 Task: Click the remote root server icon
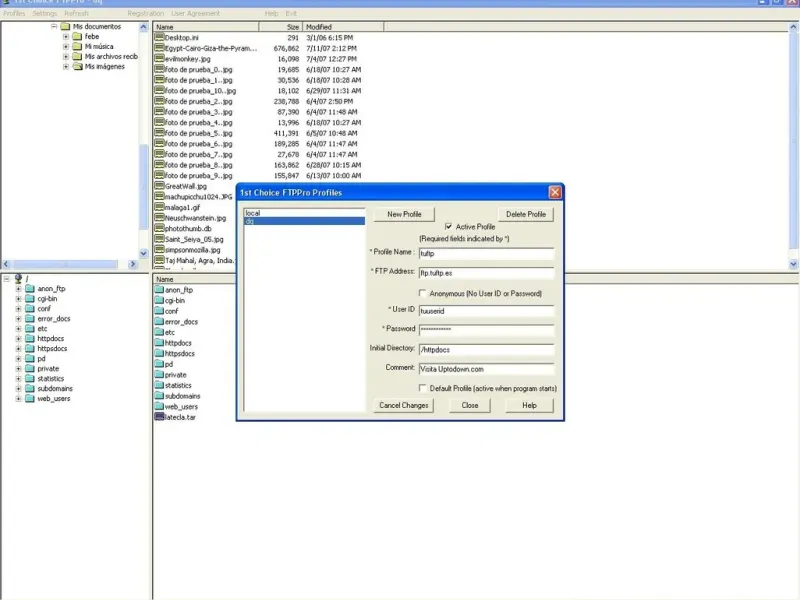tap(18, 279)
